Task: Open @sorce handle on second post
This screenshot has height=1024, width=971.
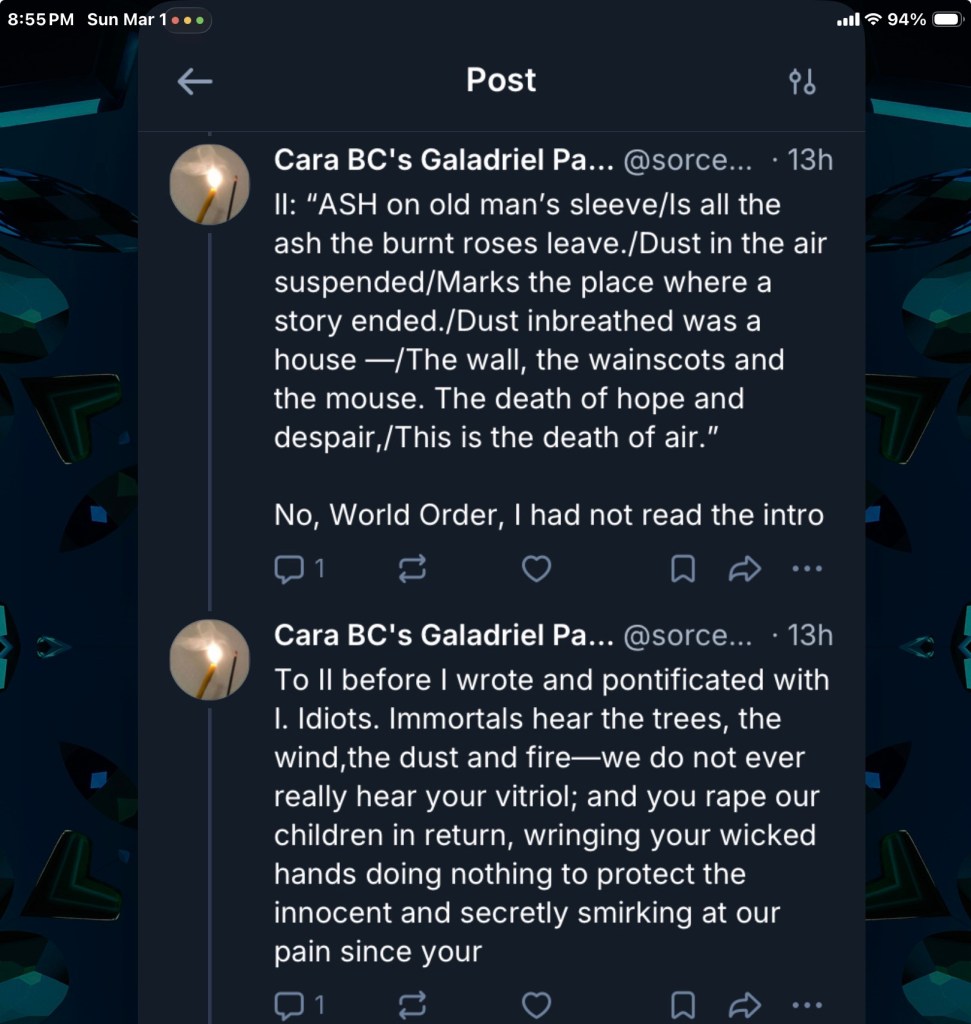Action: [687, 635]
